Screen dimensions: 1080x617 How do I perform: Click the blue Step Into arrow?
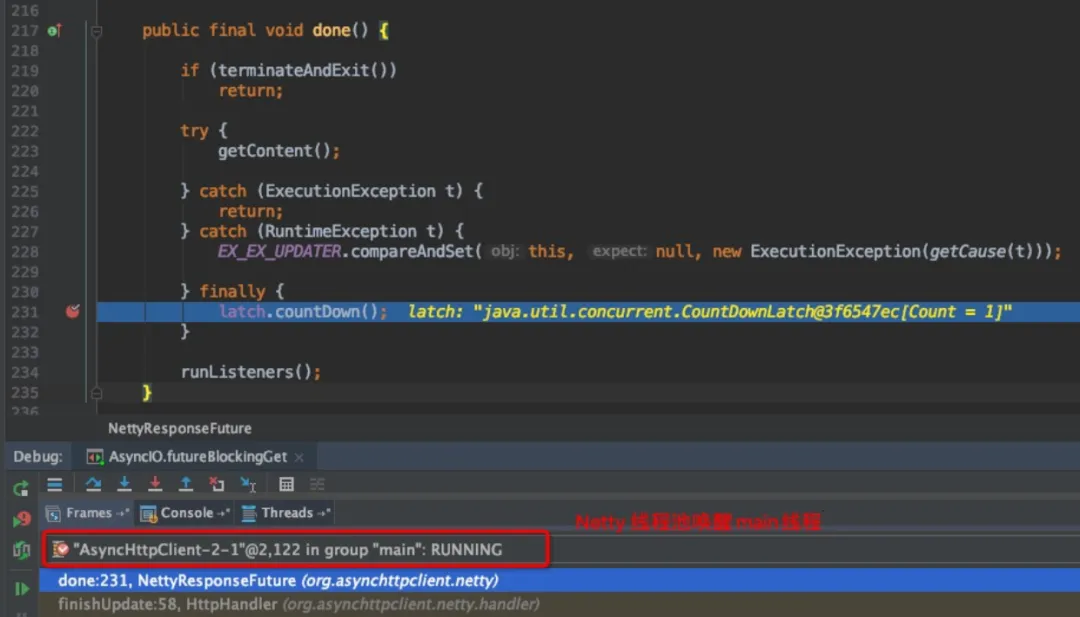pos(124,484)
